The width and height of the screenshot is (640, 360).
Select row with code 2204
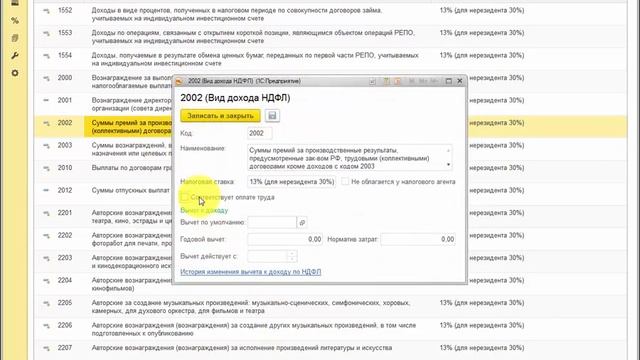coord(104,284)
